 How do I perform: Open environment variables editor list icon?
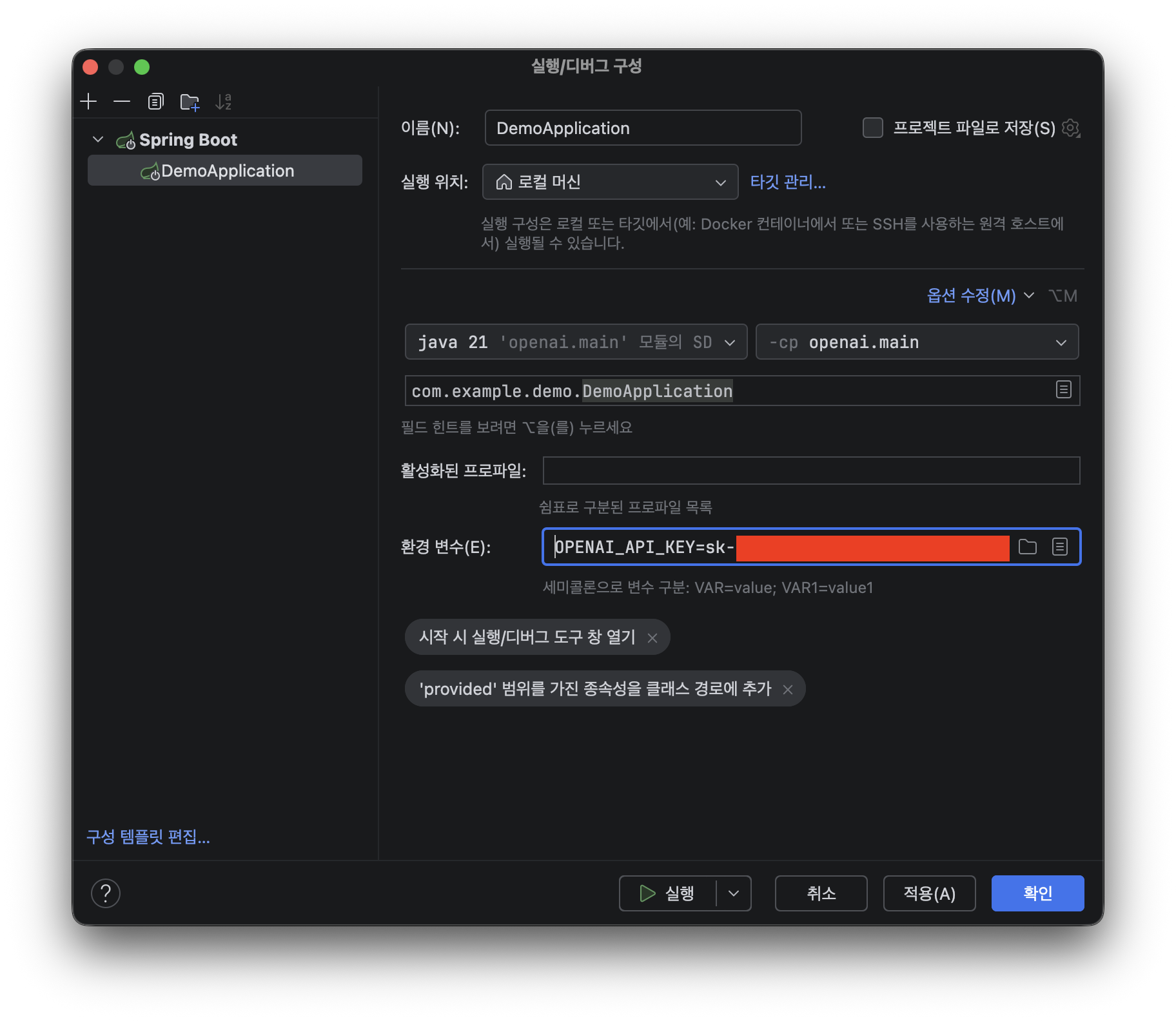(1059, 547)
